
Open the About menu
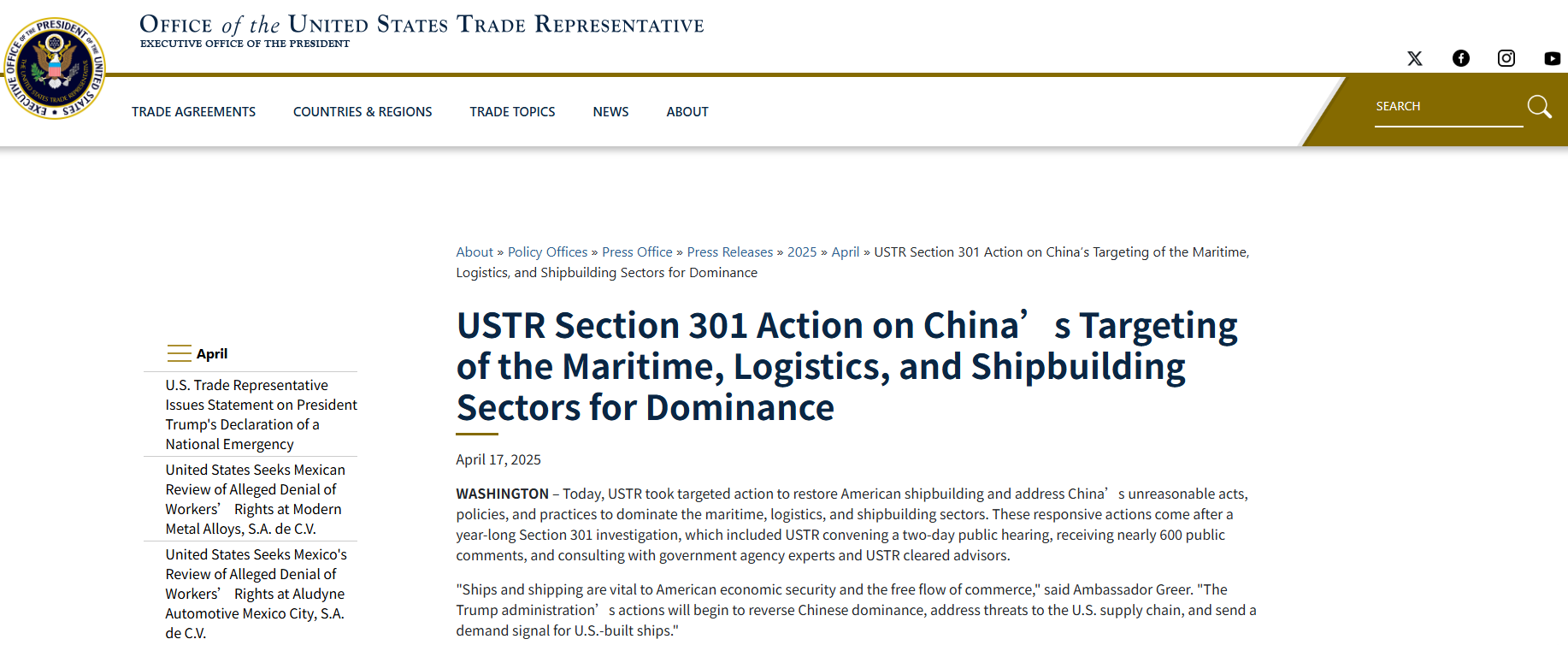(687, 112)
